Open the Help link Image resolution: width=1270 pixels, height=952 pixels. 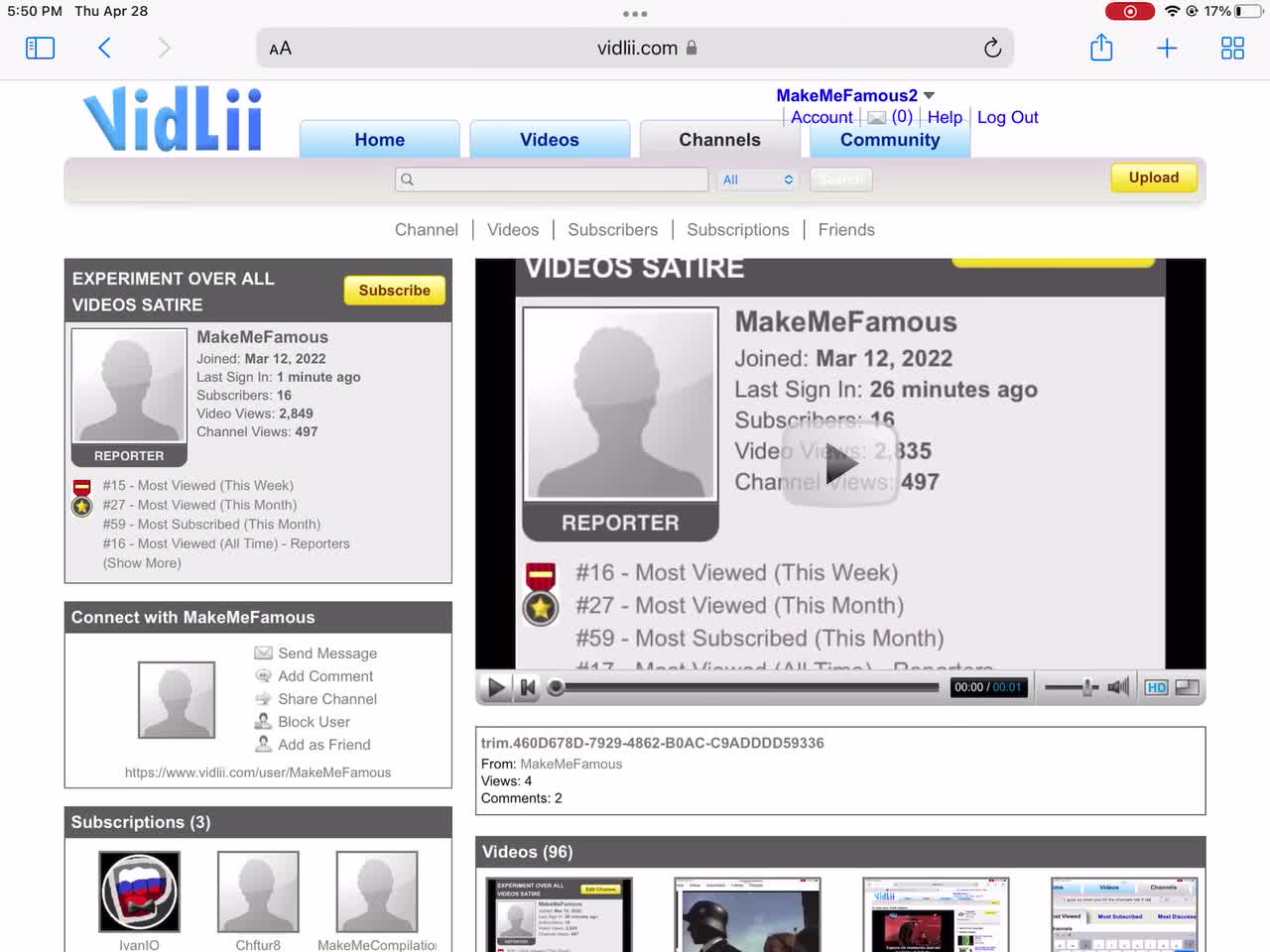(x=945, y=117)
